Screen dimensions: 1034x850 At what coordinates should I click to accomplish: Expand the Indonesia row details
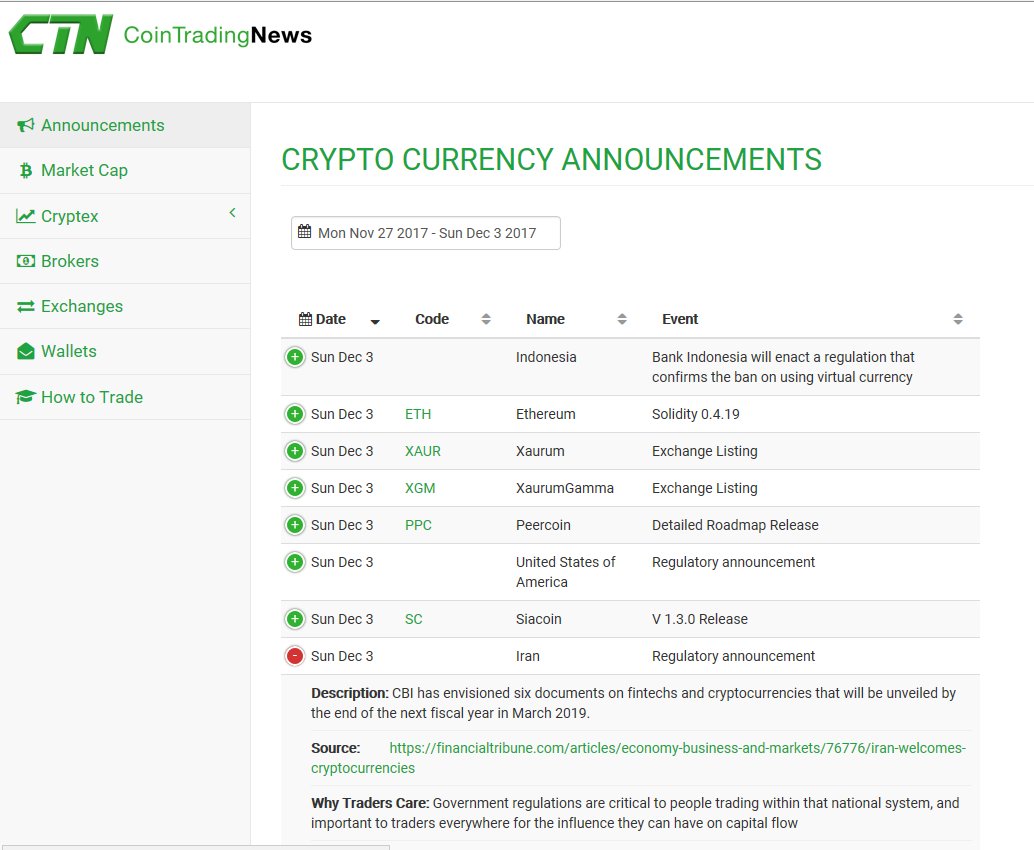click(x=295, y=357)
